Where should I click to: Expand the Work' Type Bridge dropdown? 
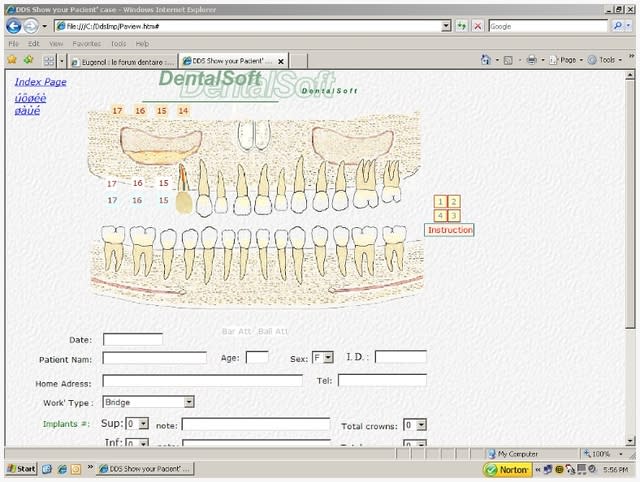pos(188,402)
